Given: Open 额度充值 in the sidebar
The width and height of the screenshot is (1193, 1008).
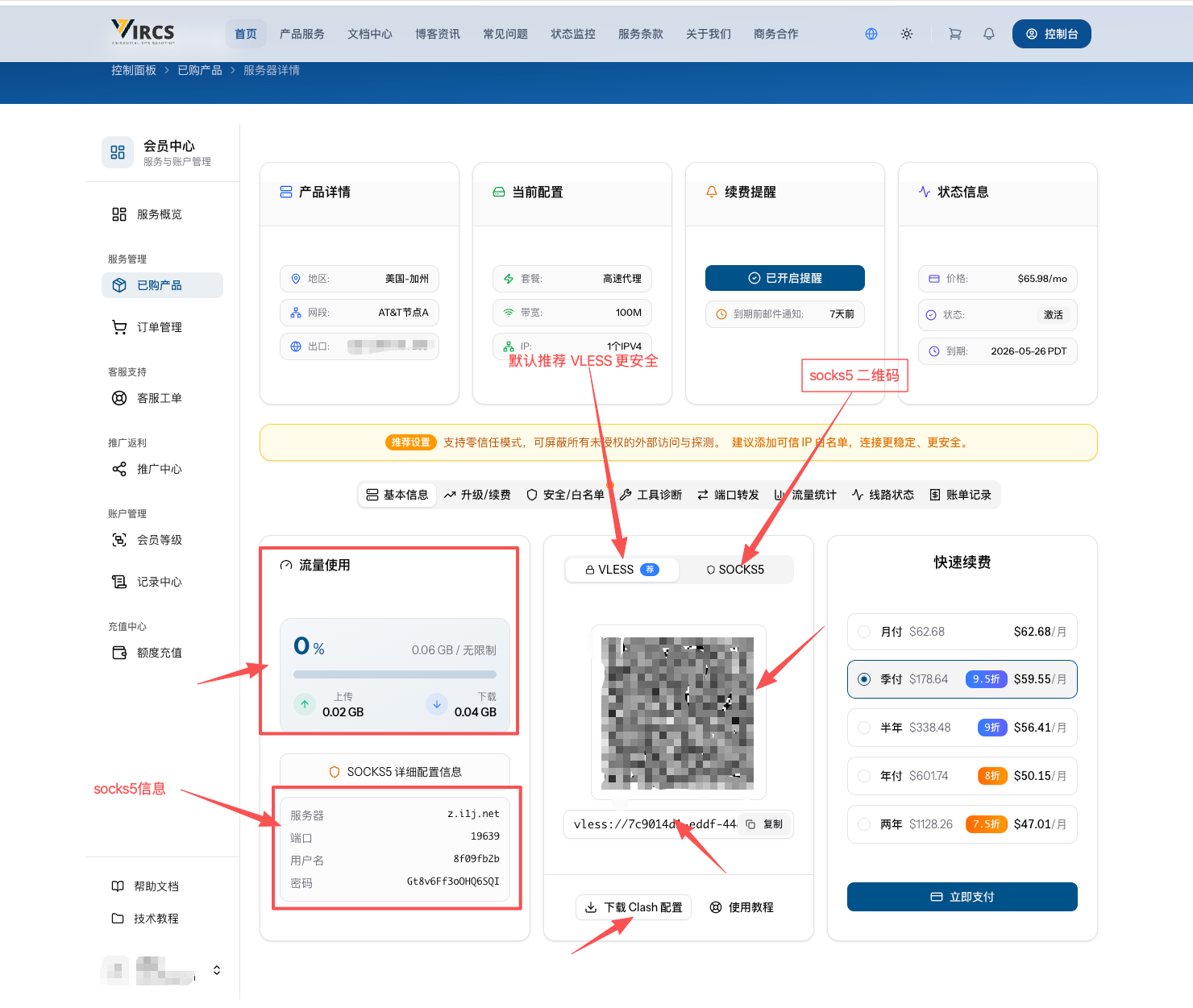Looking at the screenshot, I should pyautogui.click(x=162, y=653).
